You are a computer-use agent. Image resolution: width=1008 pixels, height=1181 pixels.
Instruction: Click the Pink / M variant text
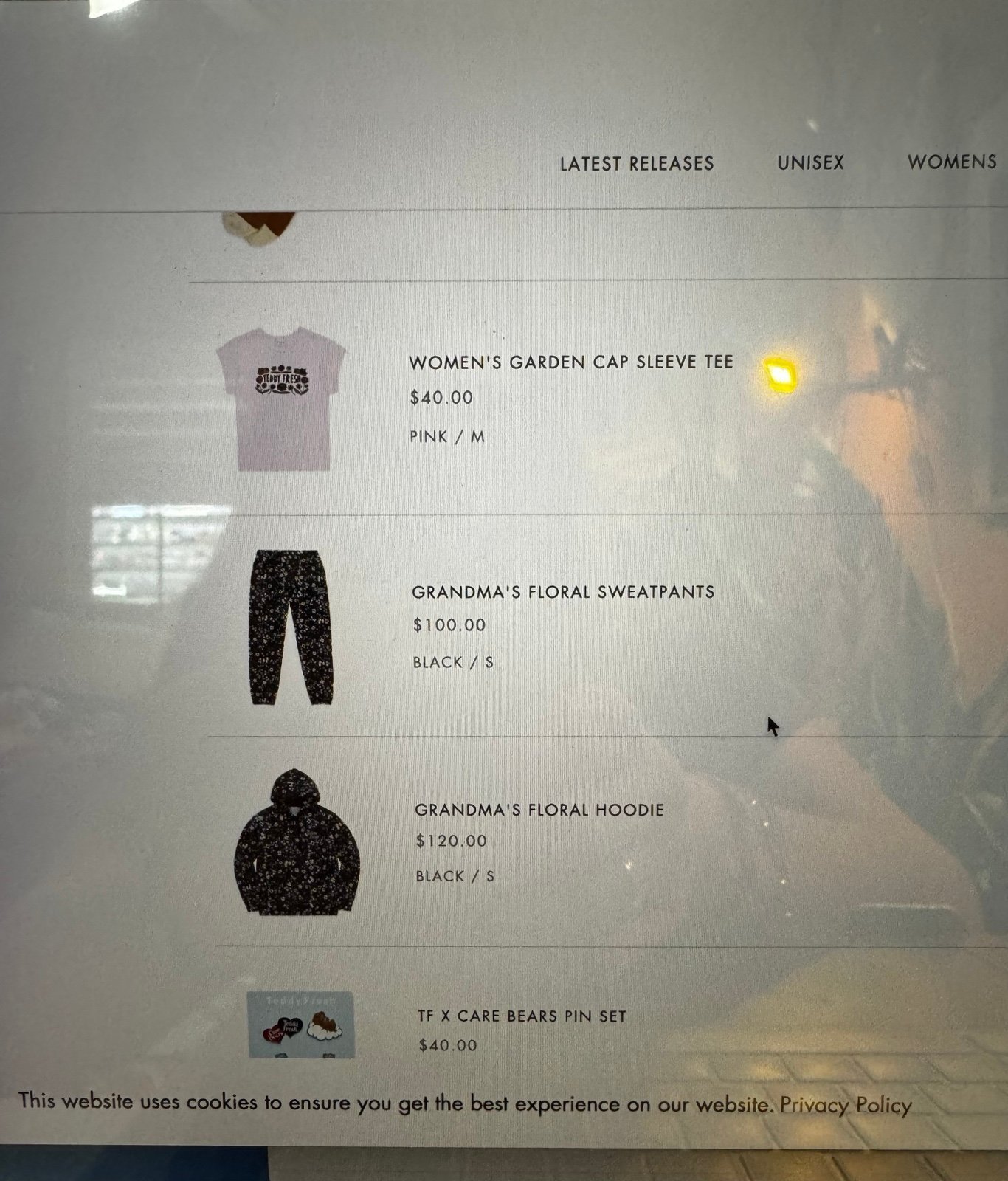(447, 437)
